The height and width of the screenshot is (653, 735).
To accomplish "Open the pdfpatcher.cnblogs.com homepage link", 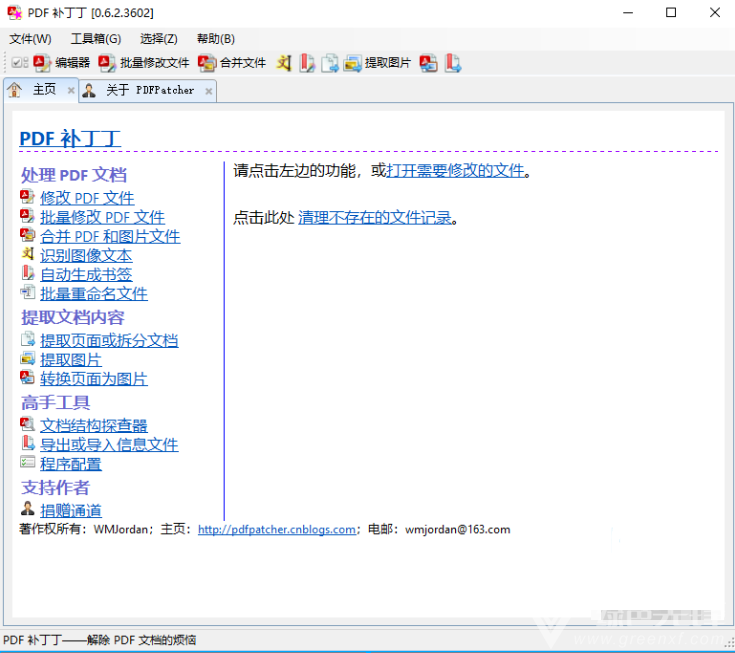I will click(x=277, y=530).
